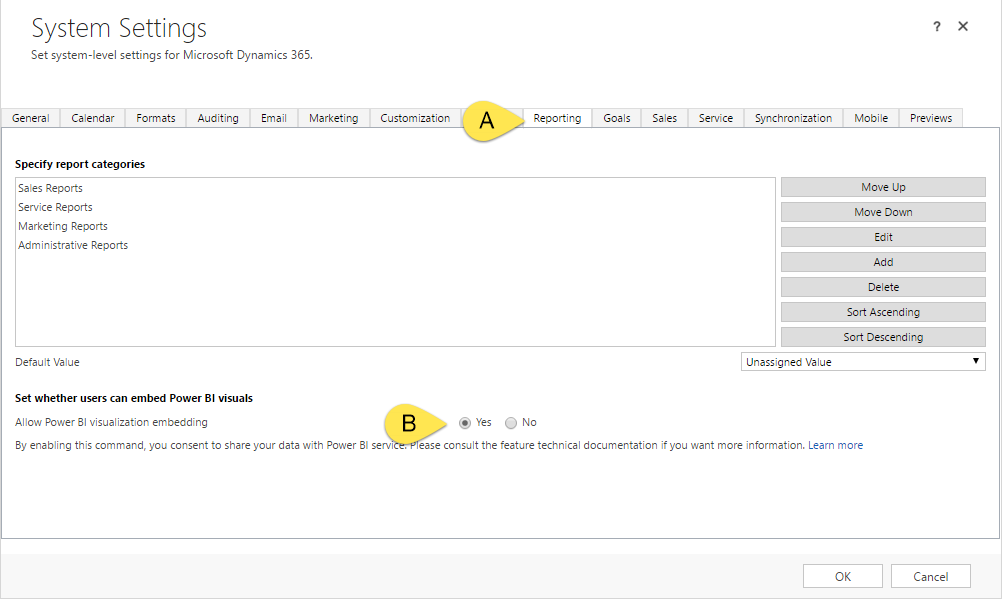Switch to the Synchronization tab
This screenshot has width=1002, height=599.
coord(793,118)
